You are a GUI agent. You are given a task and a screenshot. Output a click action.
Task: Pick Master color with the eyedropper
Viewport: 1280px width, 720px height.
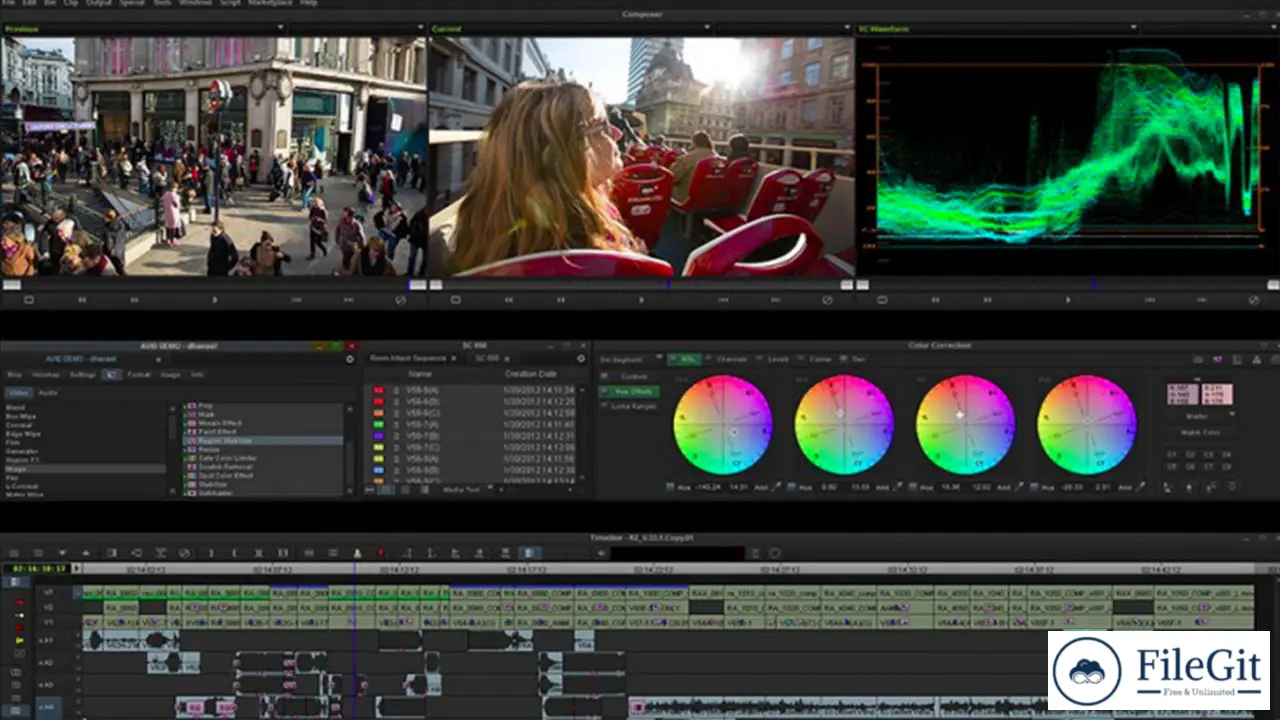[x=1141, y=487]
